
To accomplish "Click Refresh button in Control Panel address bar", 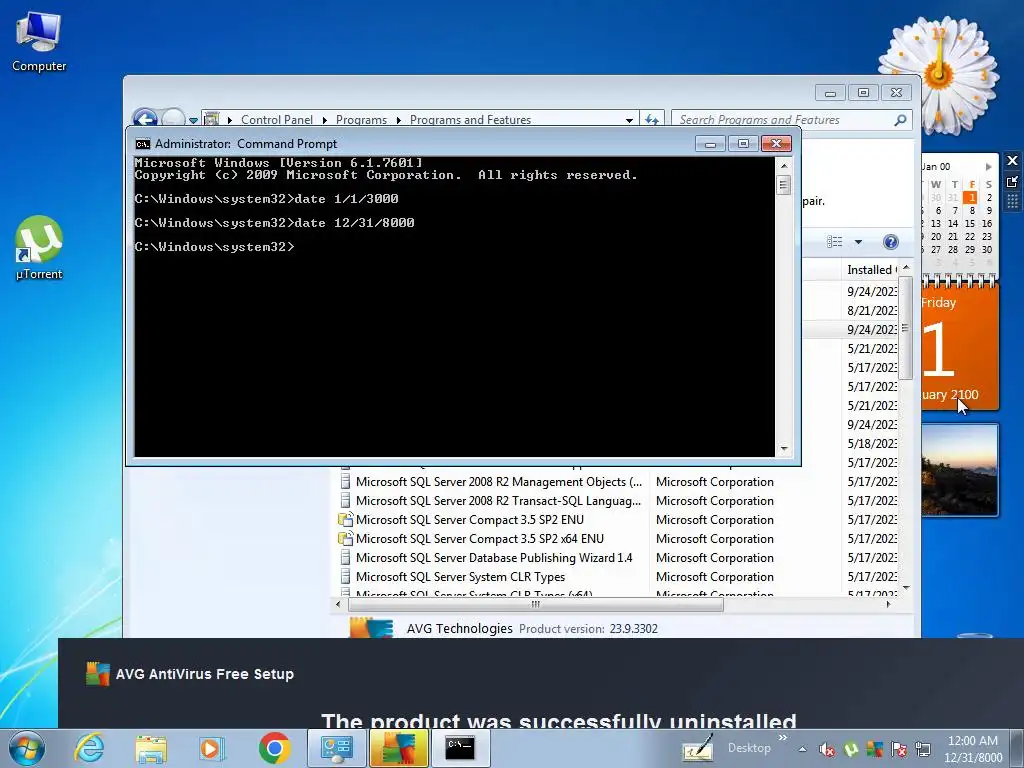I will coord(652,120).
